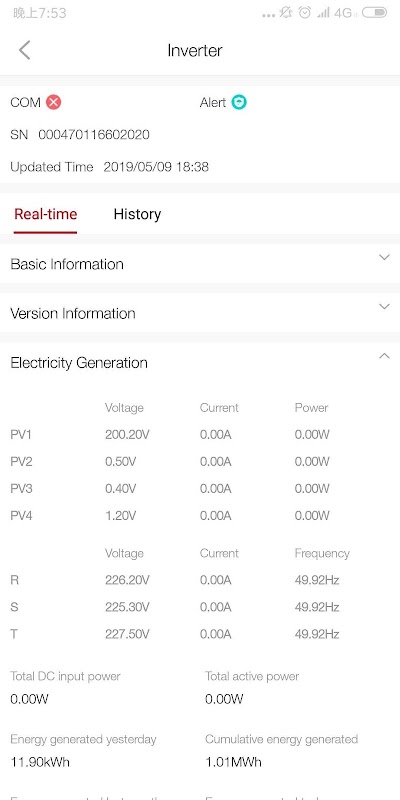
Task: Select the Real-time tab
Action: [45, 214]
